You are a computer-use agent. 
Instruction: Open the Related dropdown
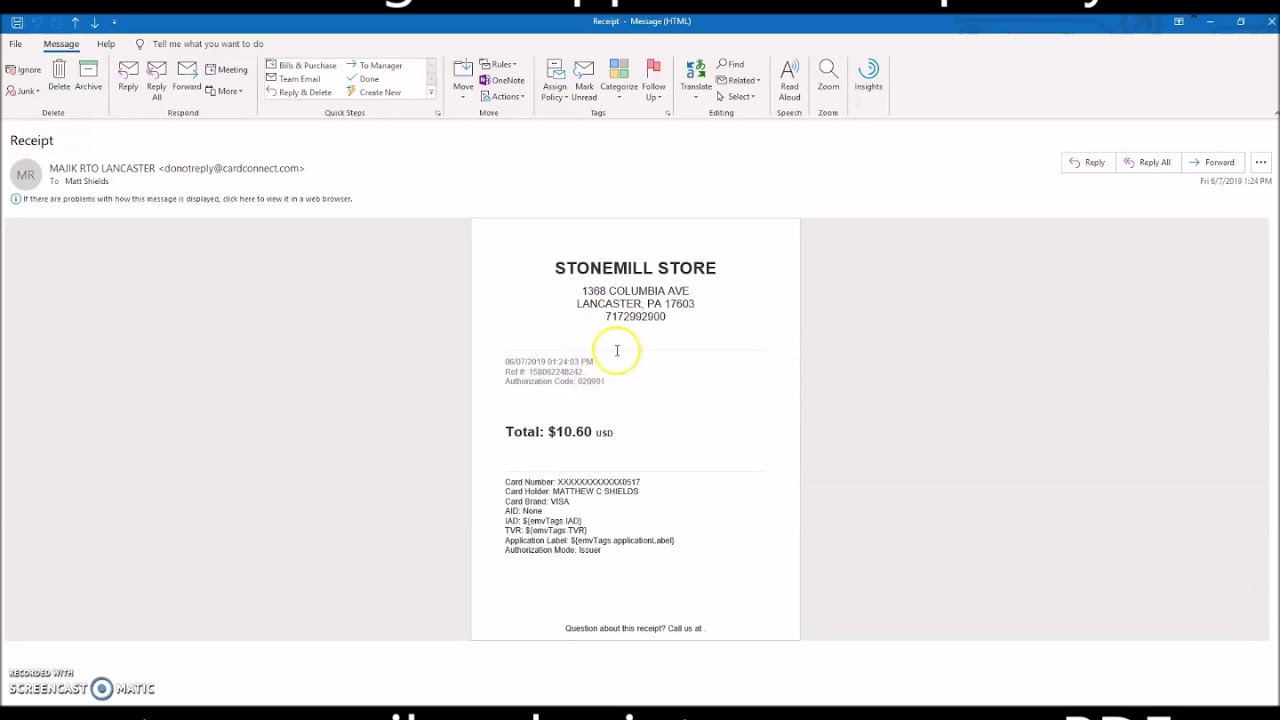click(738, 81)
